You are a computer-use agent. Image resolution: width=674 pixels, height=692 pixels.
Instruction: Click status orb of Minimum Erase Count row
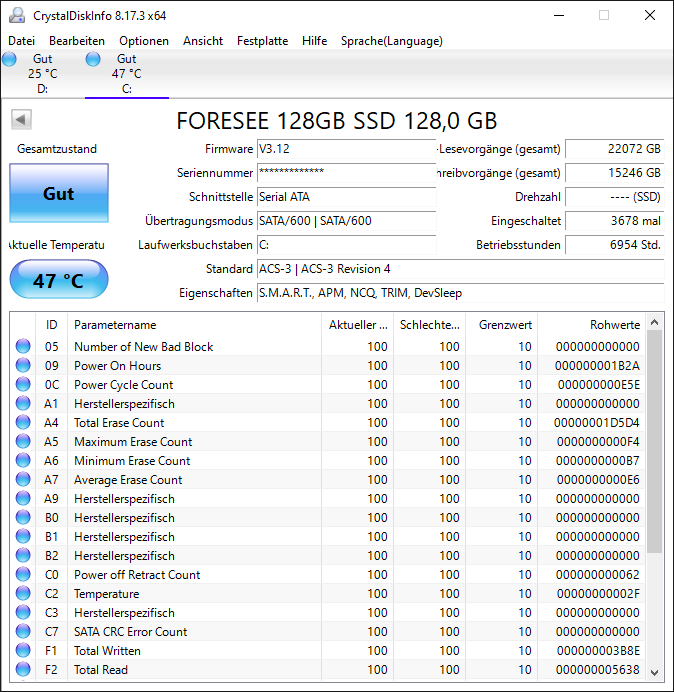pos(23,460)
